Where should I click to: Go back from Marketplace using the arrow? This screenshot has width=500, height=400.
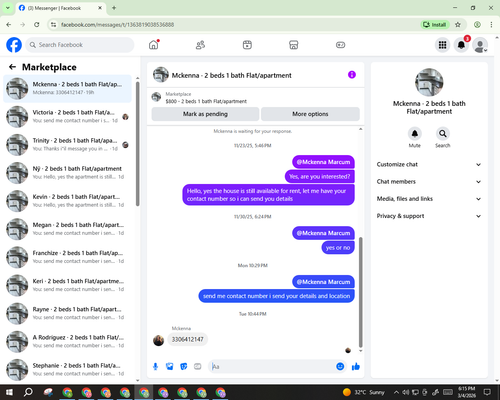[12, 67]
